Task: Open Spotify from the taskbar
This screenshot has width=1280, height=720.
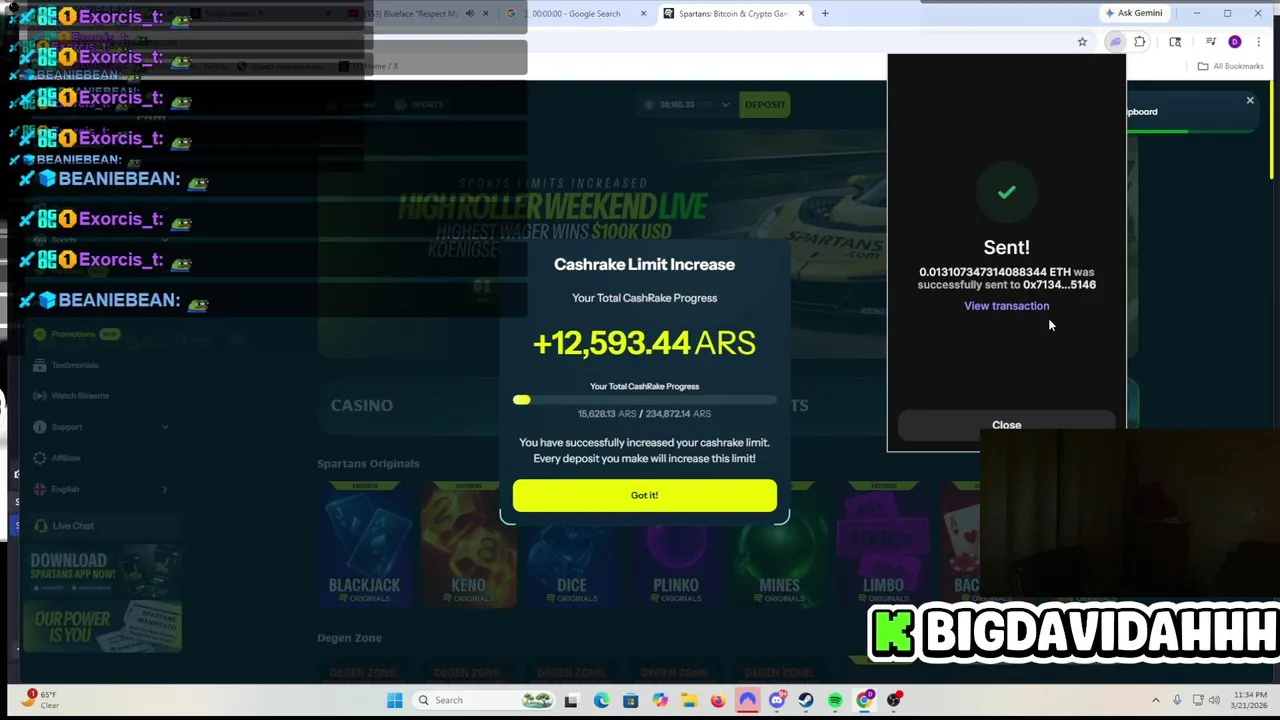Action: pyautogui.click(x=835, y=700)
